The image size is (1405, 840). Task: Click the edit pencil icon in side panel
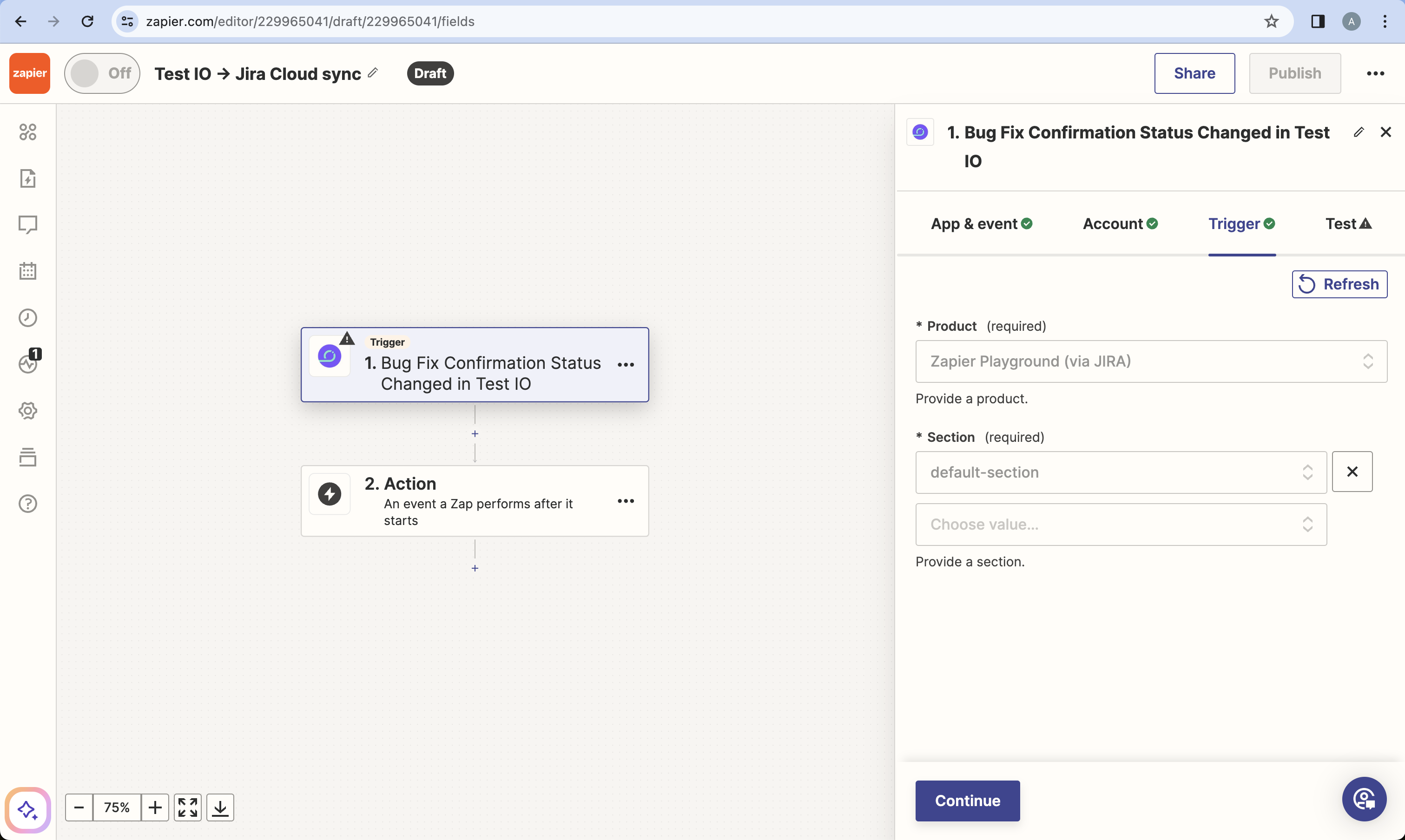click(x=1359, y=132)
